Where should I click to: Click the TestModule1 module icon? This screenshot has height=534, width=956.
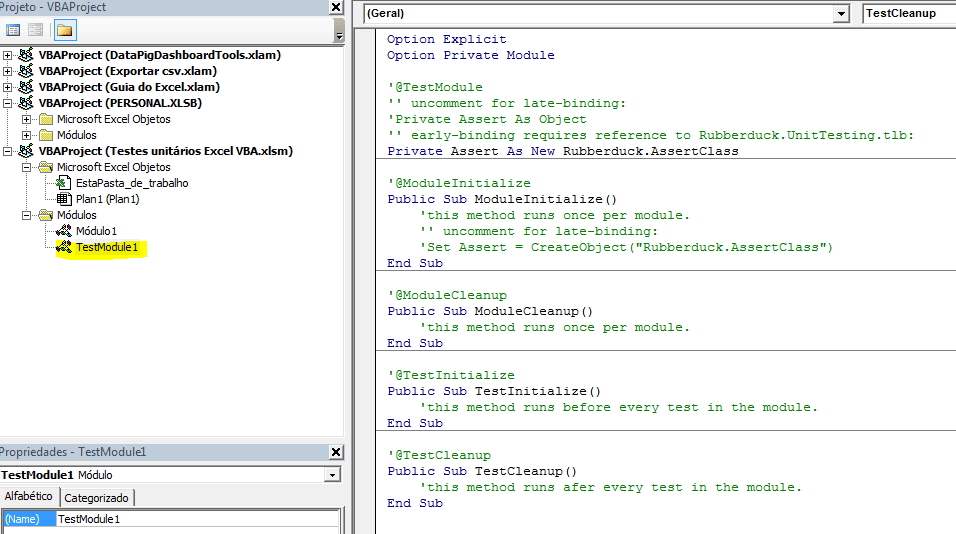[x=65, y=247]
